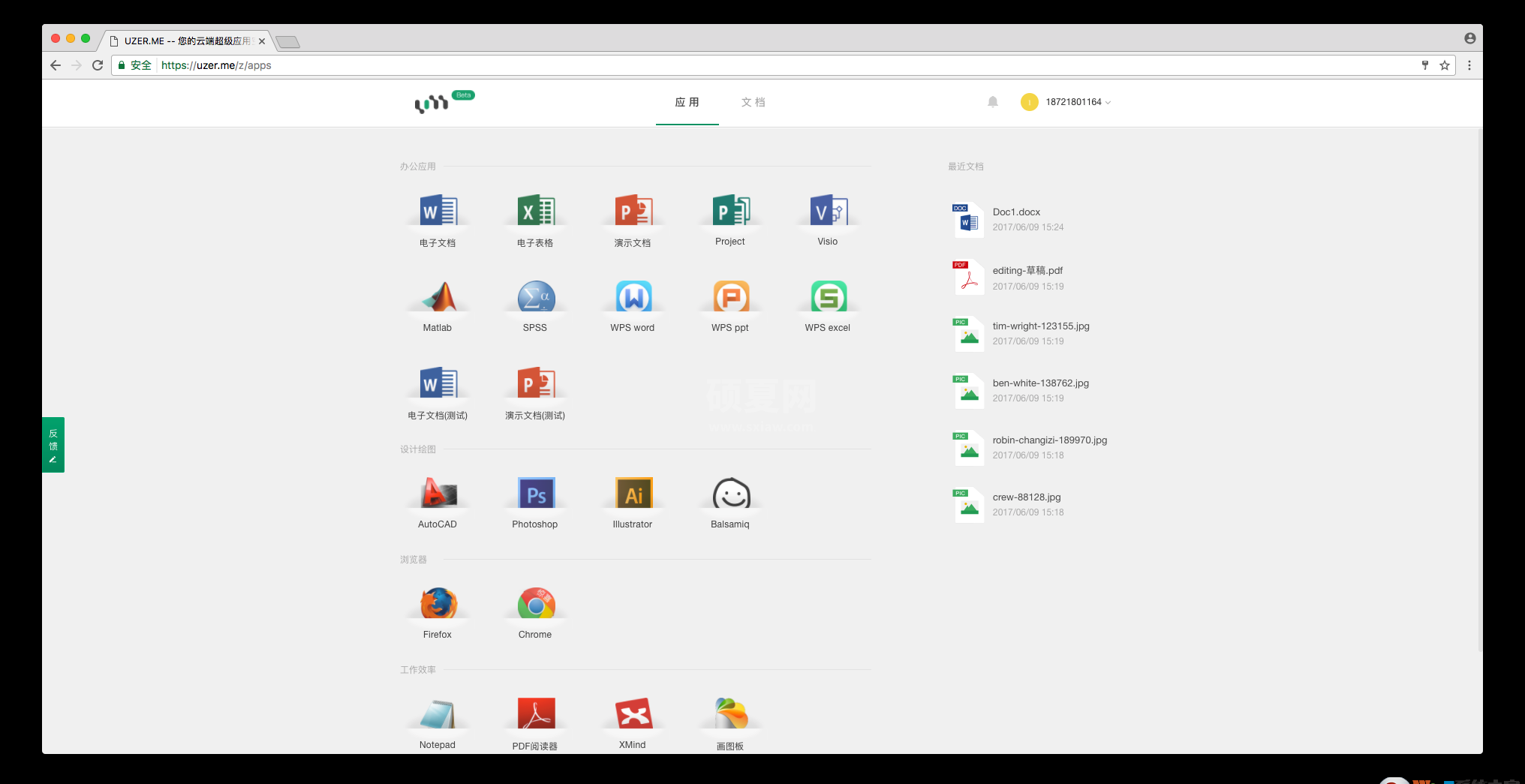
Task: Click the browser back arrow
Action: coord(56,65)
